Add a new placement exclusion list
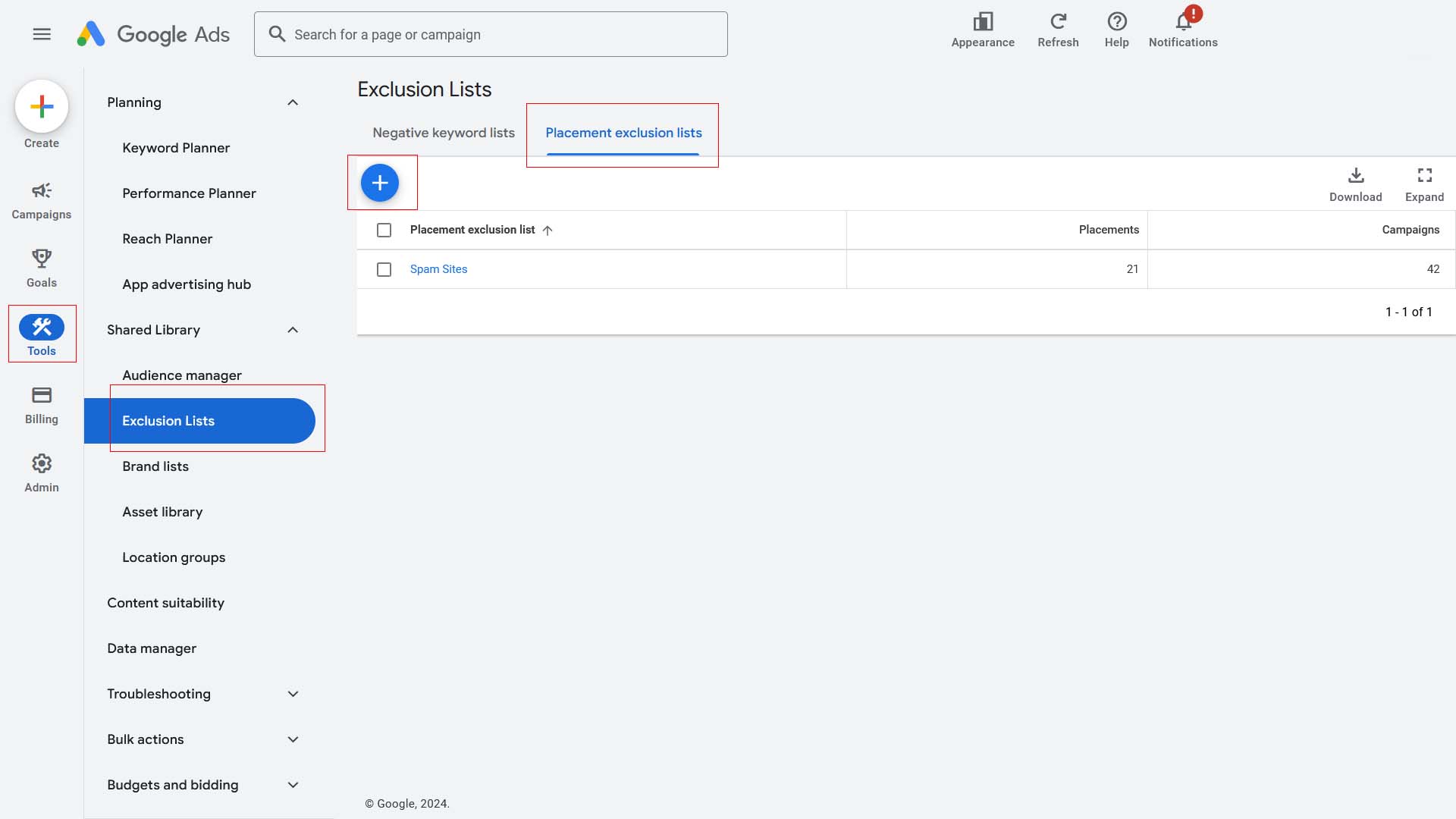 point(380,183)
